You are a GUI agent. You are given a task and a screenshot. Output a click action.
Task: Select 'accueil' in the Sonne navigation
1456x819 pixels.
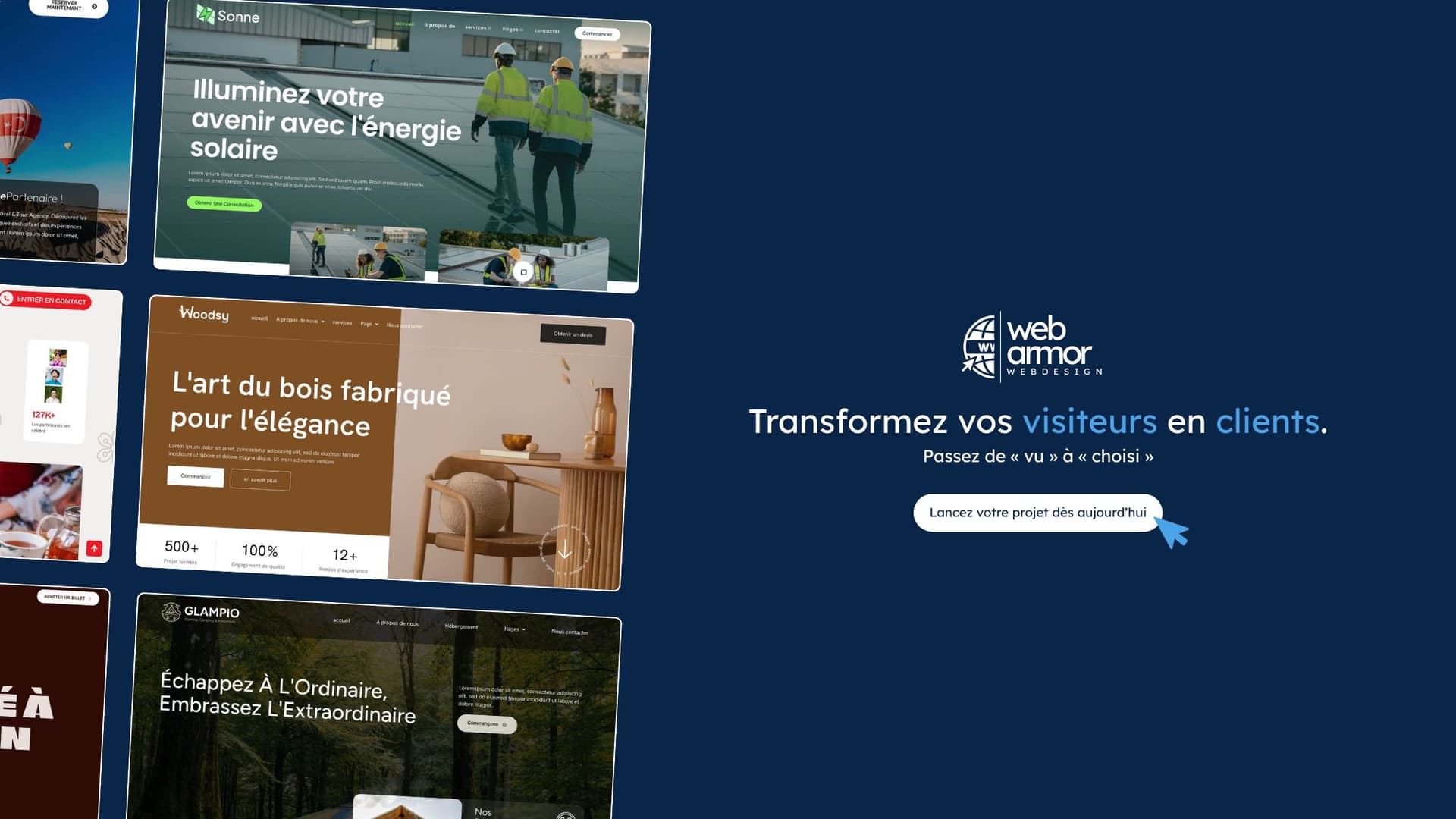coord(405,24)
